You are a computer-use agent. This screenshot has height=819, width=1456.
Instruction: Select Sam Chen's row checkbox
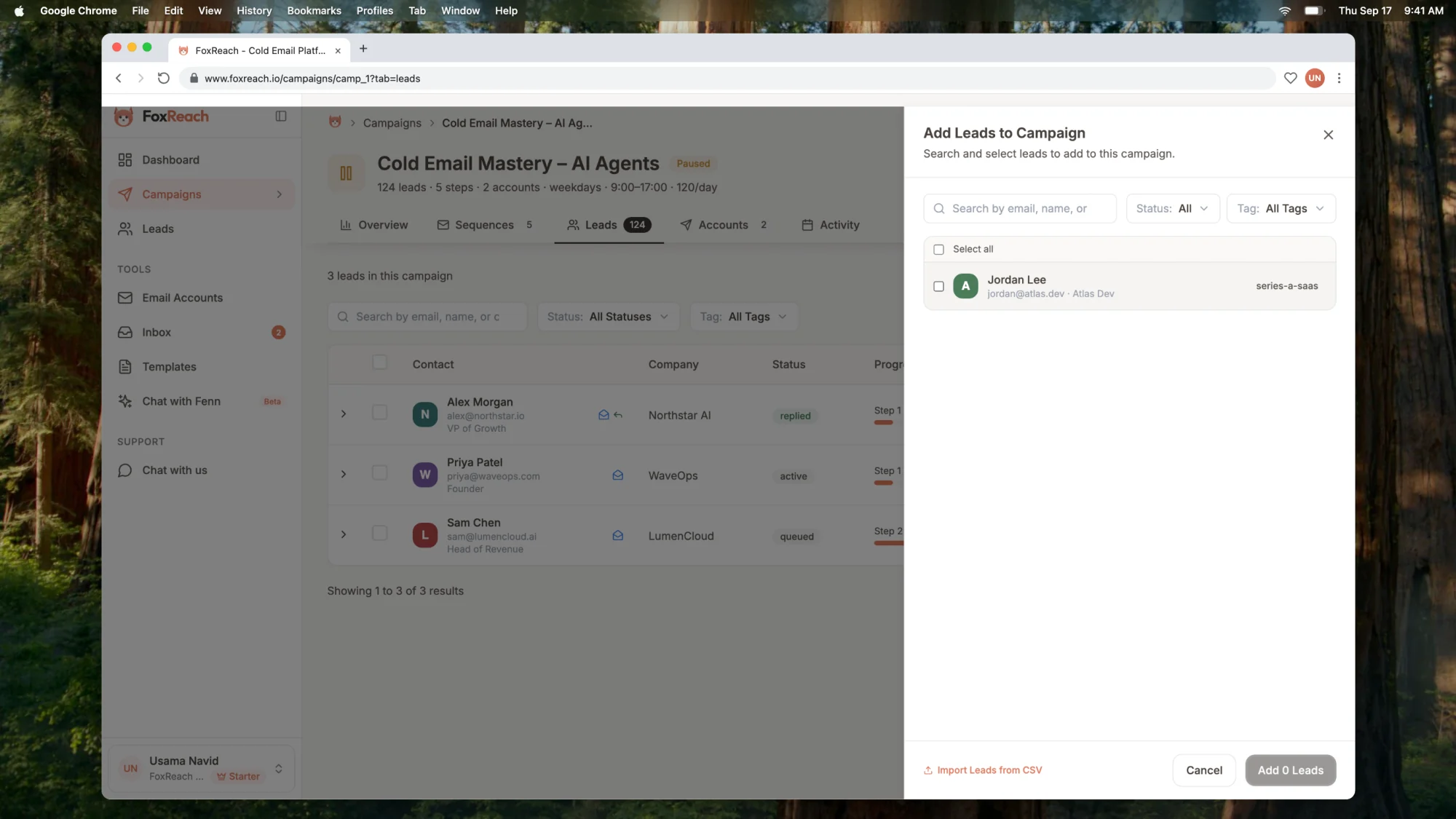click(379, 534)
